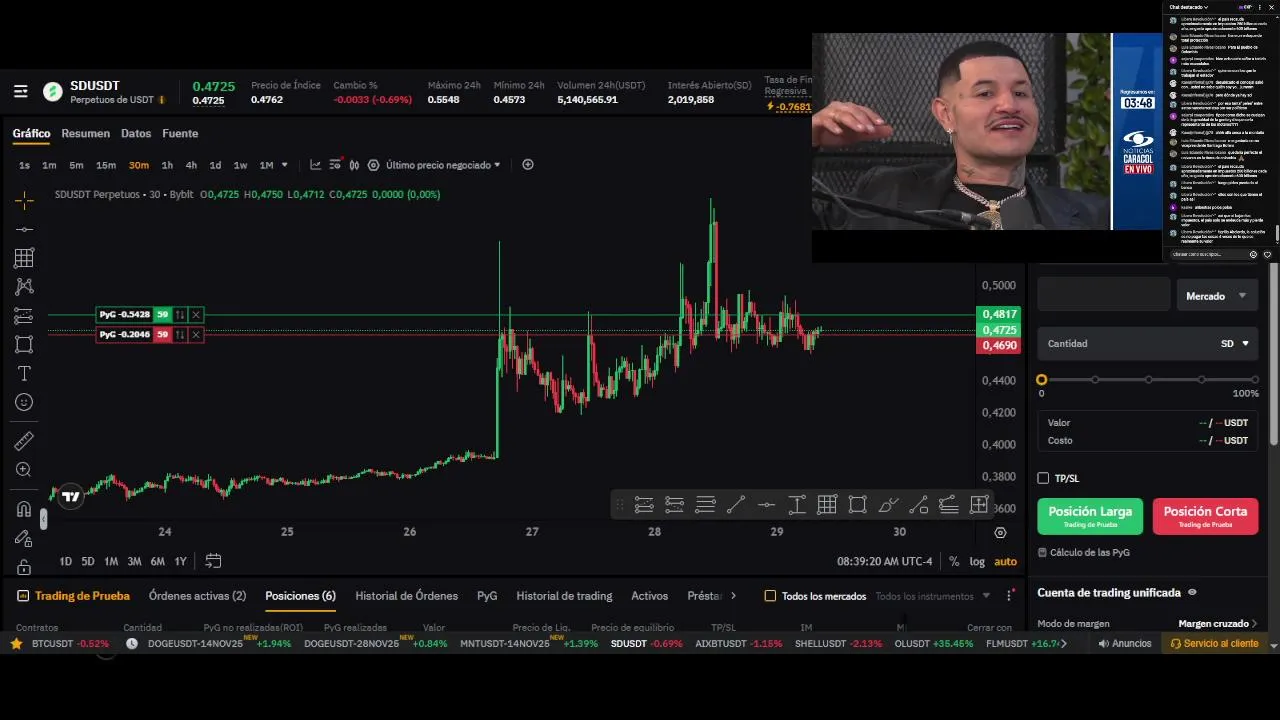Open the emoji icons tool

[x=24, y=402]
